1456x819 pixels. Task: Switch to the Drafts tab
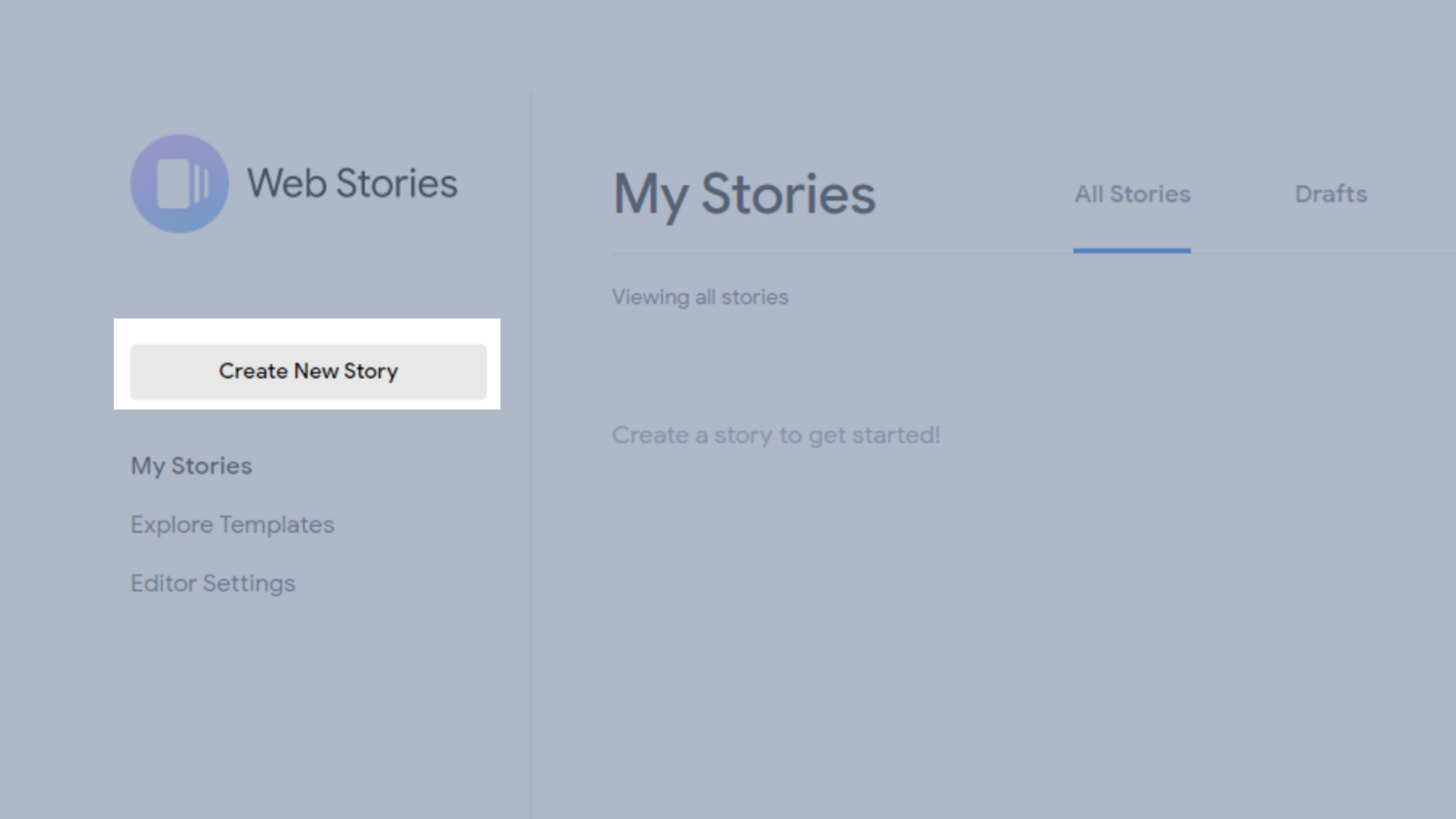(x=1331, y=194)
